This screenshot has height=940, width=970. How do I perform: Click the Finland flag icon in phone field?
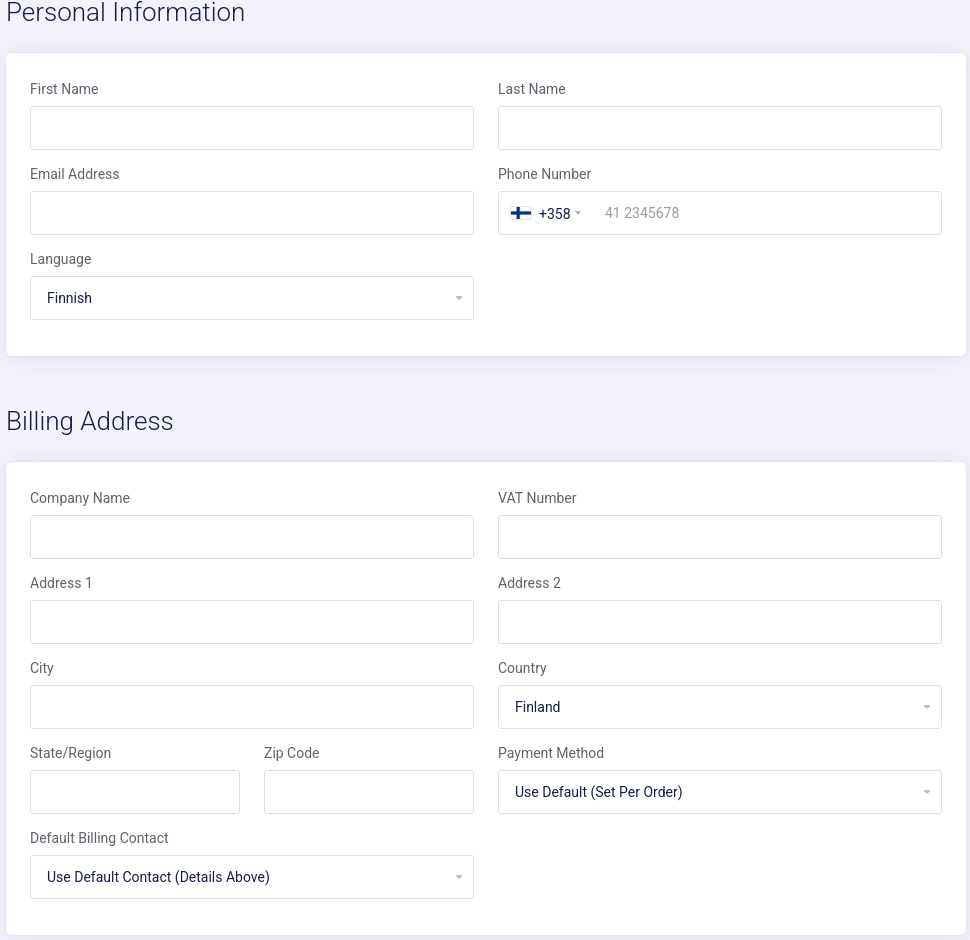tap(520, 213)
